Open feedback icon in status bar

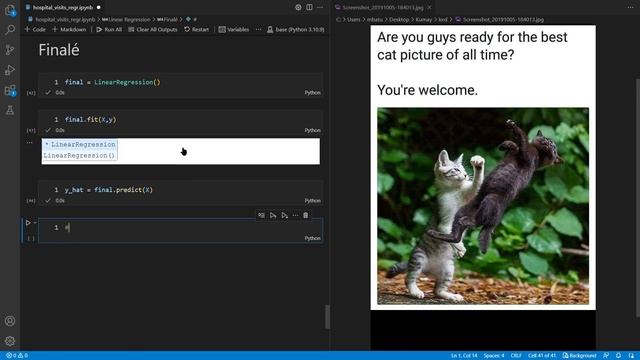(606, 356)
